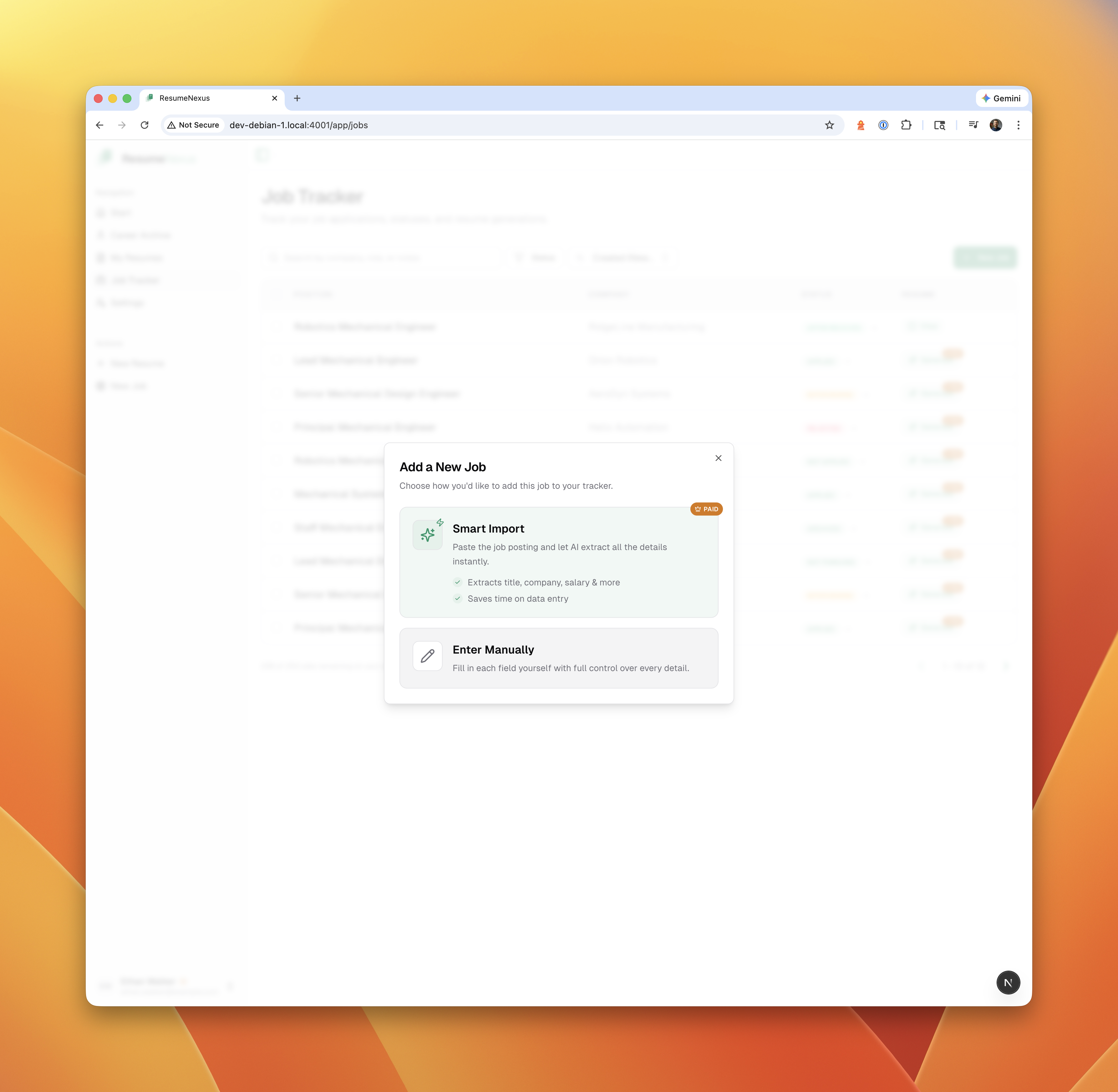Open the sort order dropdown above the job list
Viewport: 1118px width, 1092px height.
click(623, 257)
